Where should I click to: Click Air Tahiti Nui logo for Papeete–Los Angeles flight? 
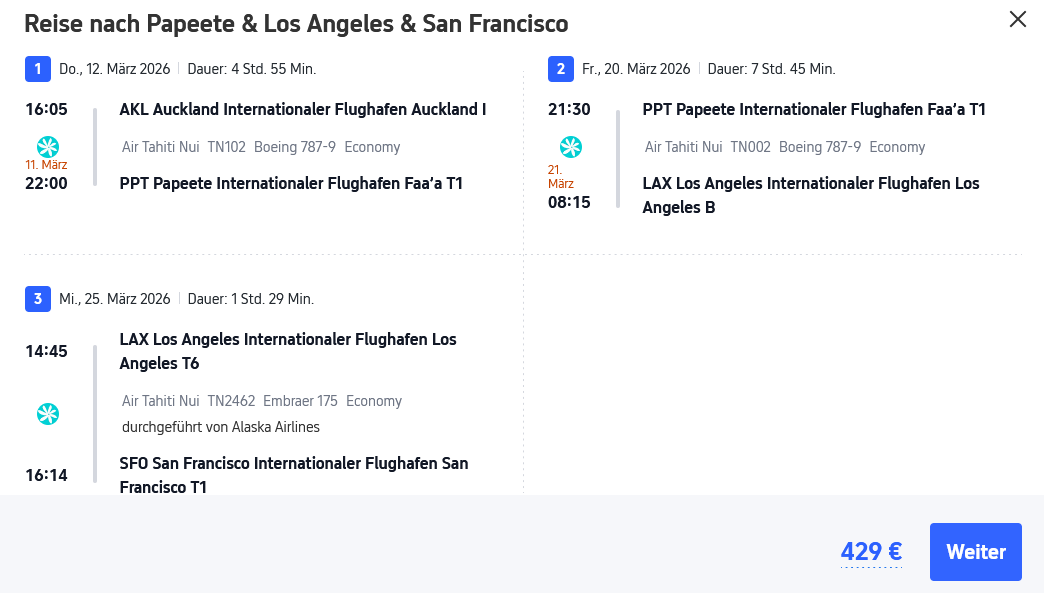pos(570,147)
